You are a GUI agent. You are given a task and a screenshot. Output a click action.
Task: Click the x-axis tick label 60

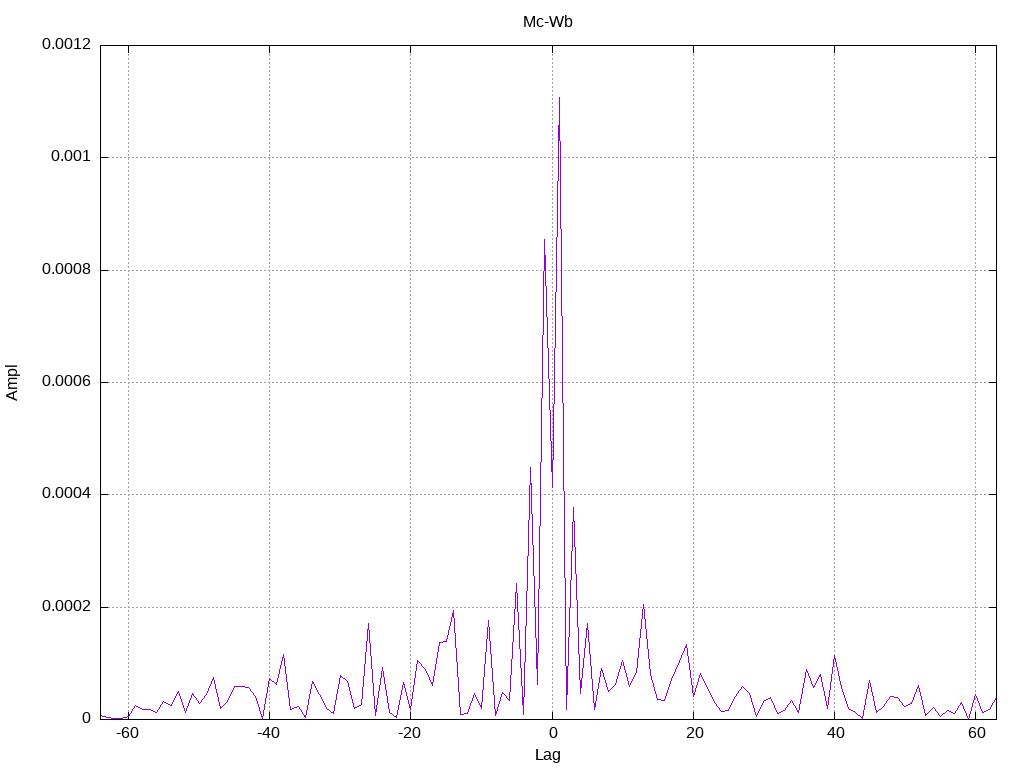(x=976, y=733)
